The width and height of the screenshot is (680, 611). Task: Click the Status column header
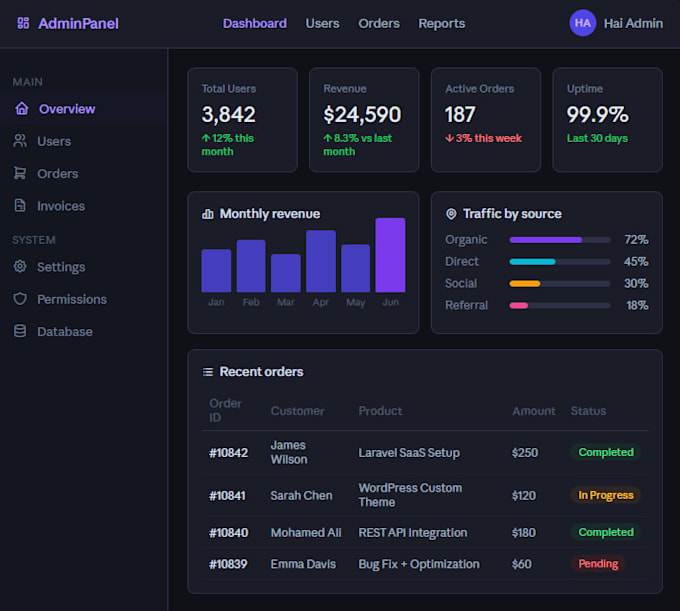pos(588,411)
